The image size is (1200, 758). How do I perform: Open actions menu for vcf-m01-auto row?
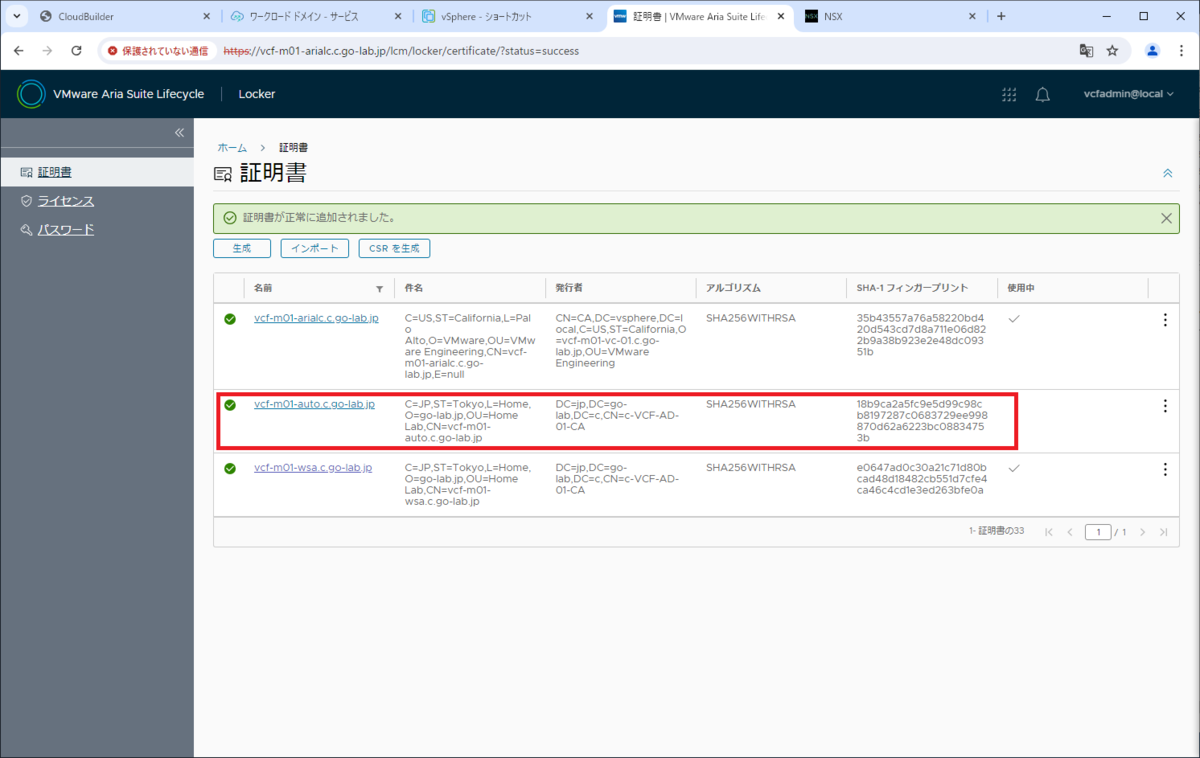tap(1164, 406)
